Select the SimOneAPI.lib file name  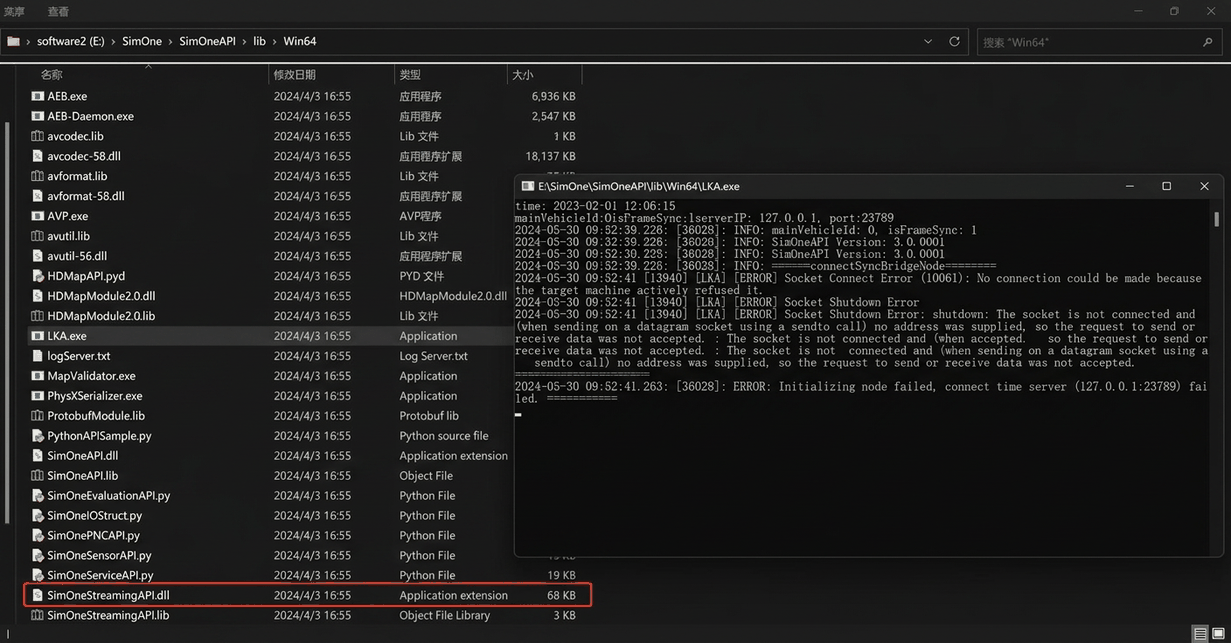[82, 476]
